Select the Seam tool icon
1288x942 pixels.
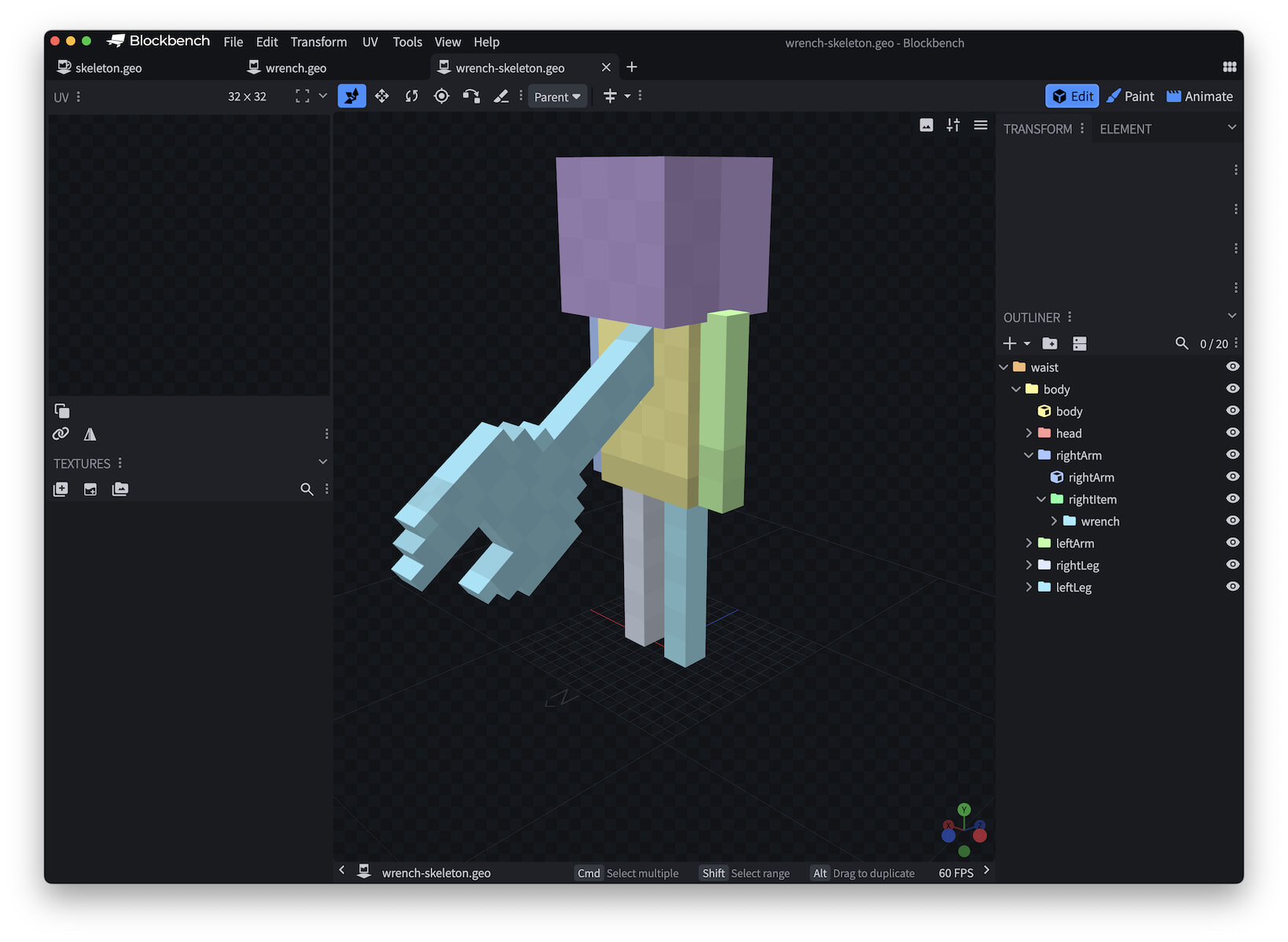pyautogui.click(x=501, y=96)
